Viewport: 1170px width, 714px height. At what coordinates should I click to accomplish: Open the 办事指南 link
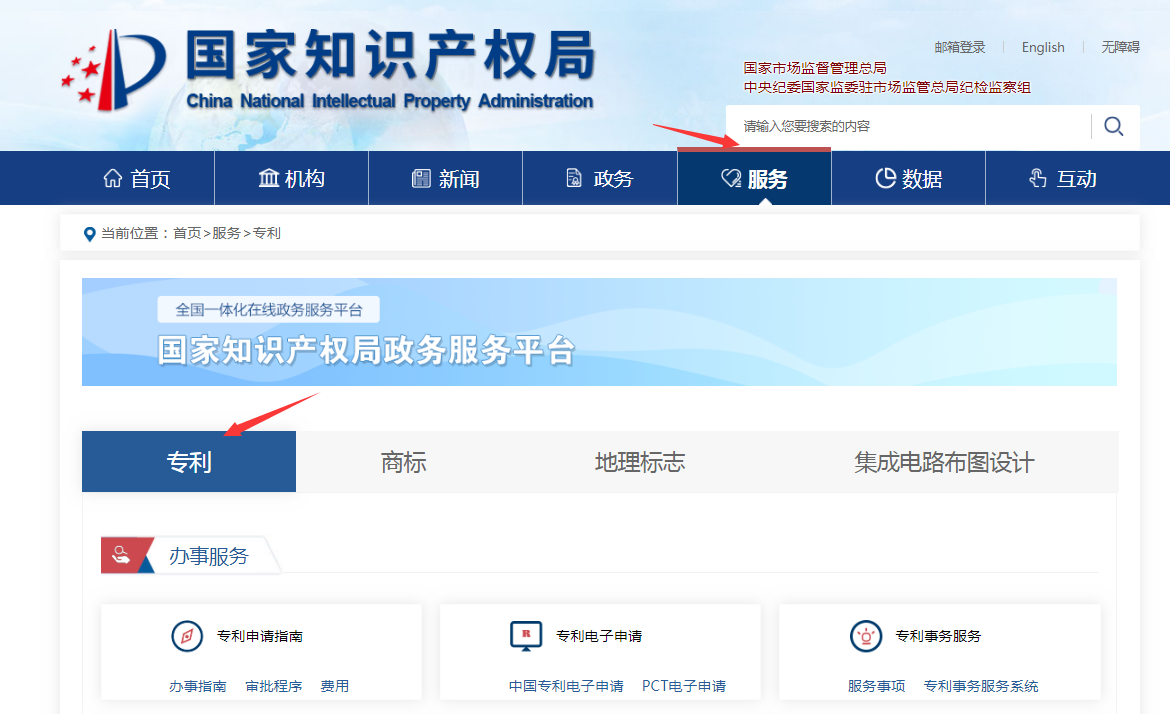pos(198,686)
